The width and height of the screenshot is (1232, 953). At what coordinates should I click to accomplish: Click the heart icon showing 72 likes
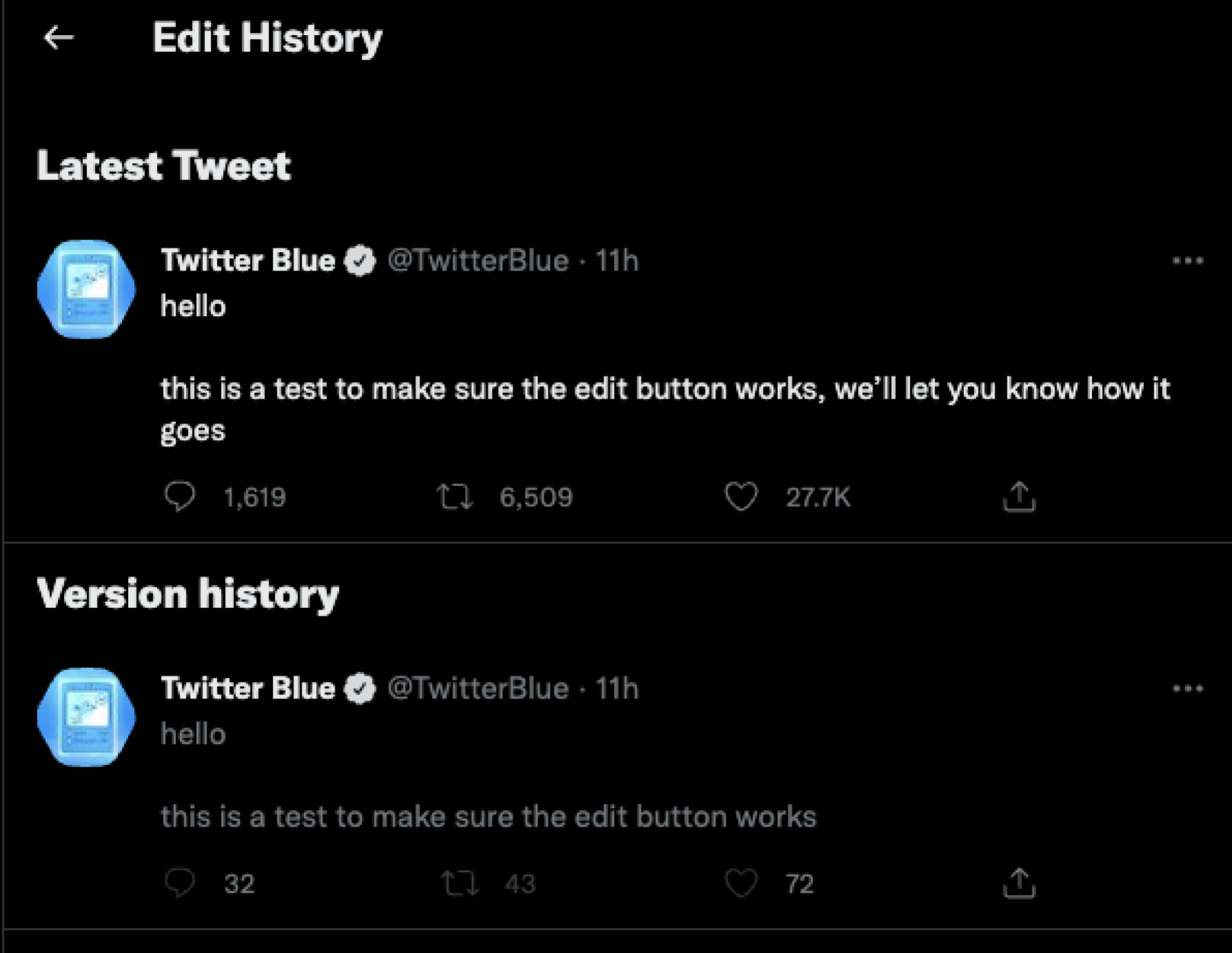(740, 884)
